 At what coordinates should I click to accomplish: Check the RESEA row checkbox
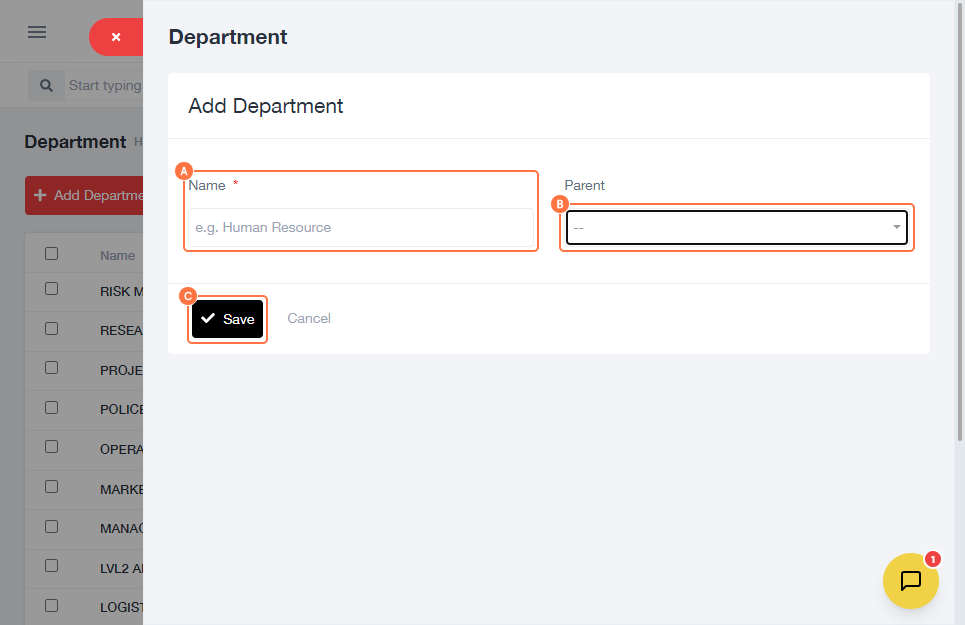tap(51, 328)
